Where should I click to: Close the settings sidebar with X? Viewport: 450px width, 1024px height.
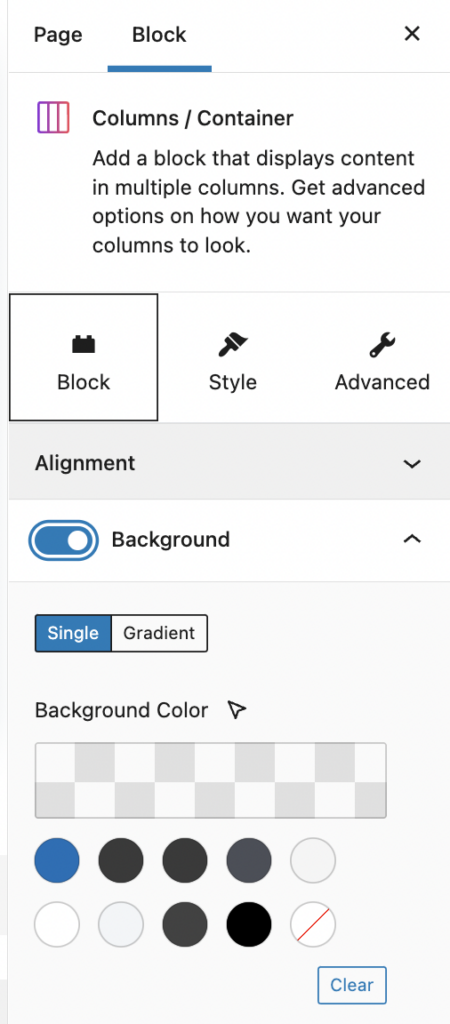[x=412, y=34]
